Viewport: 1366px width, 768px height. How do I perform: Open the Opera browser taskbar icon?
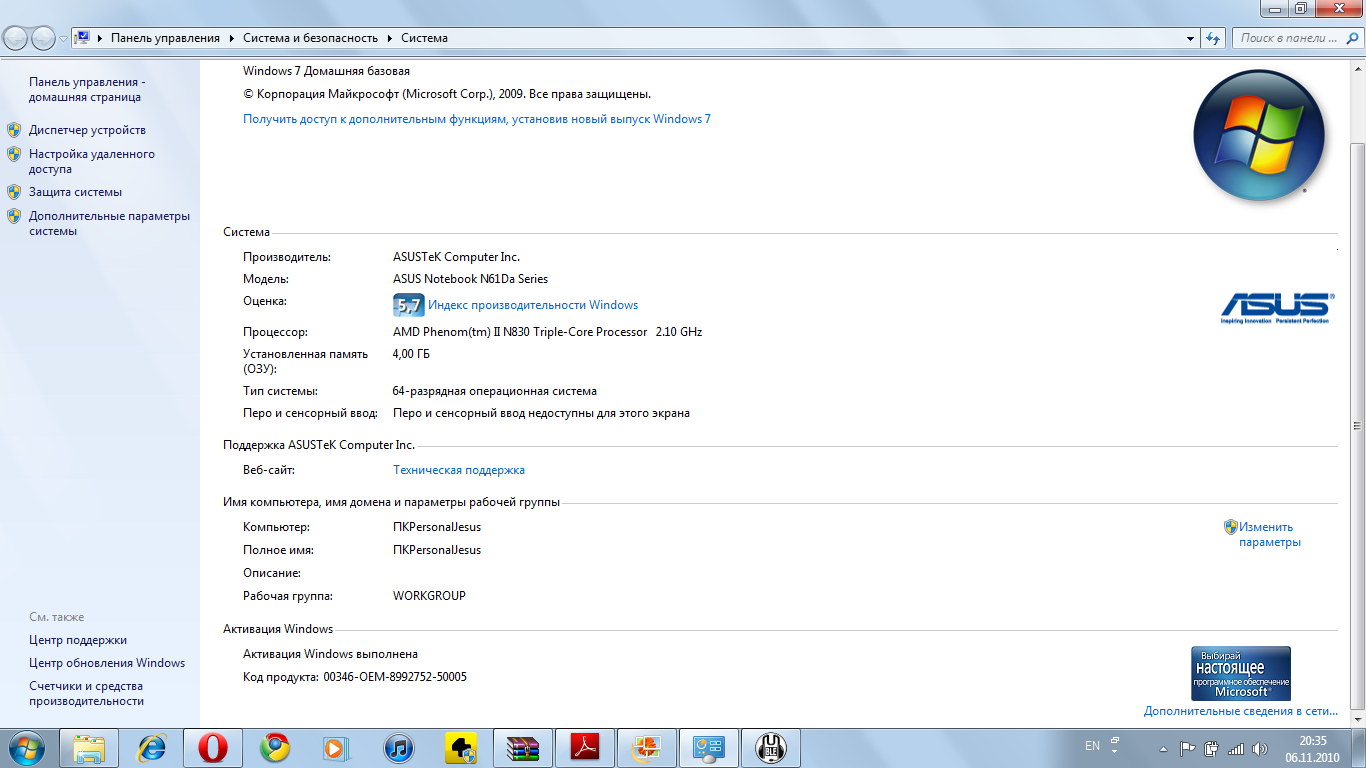(213, 747)
